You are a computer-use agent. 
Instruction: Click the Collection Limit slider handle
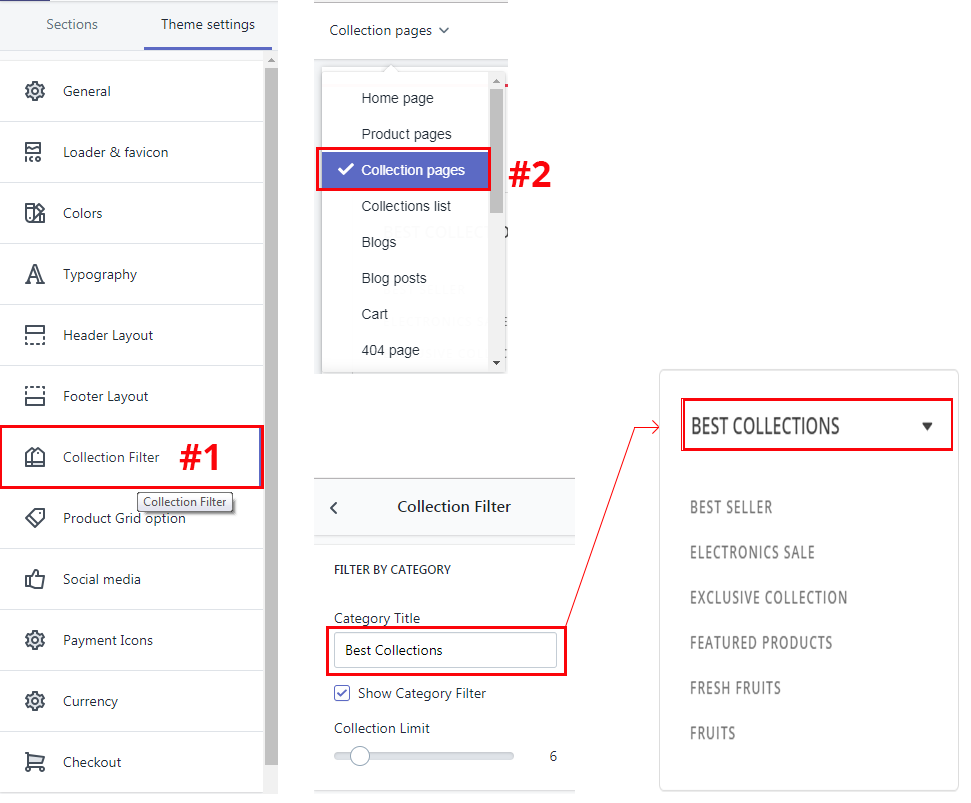point(360,756)
